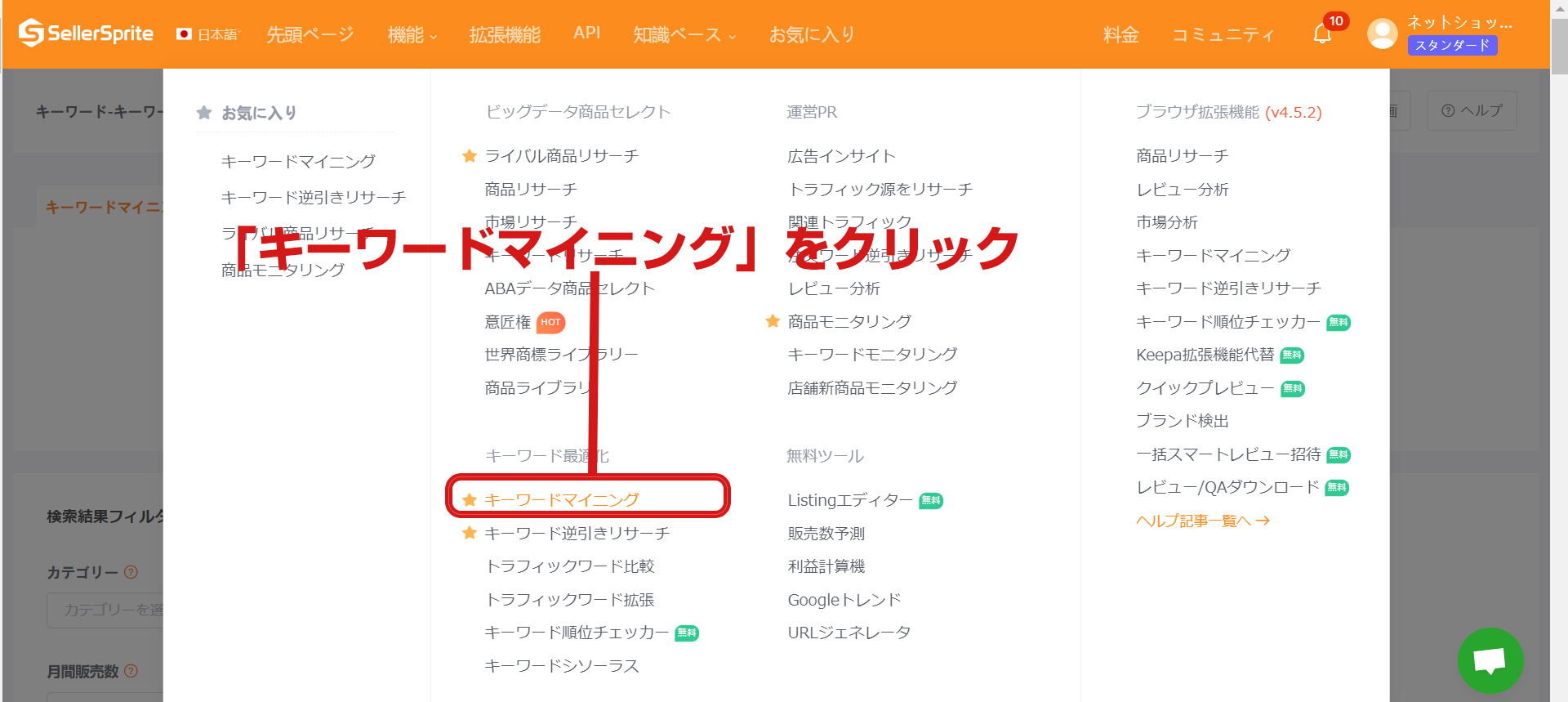Screen dimensions: 1568x702
Task: Open トラフィックワード比較
Action: 570,566
